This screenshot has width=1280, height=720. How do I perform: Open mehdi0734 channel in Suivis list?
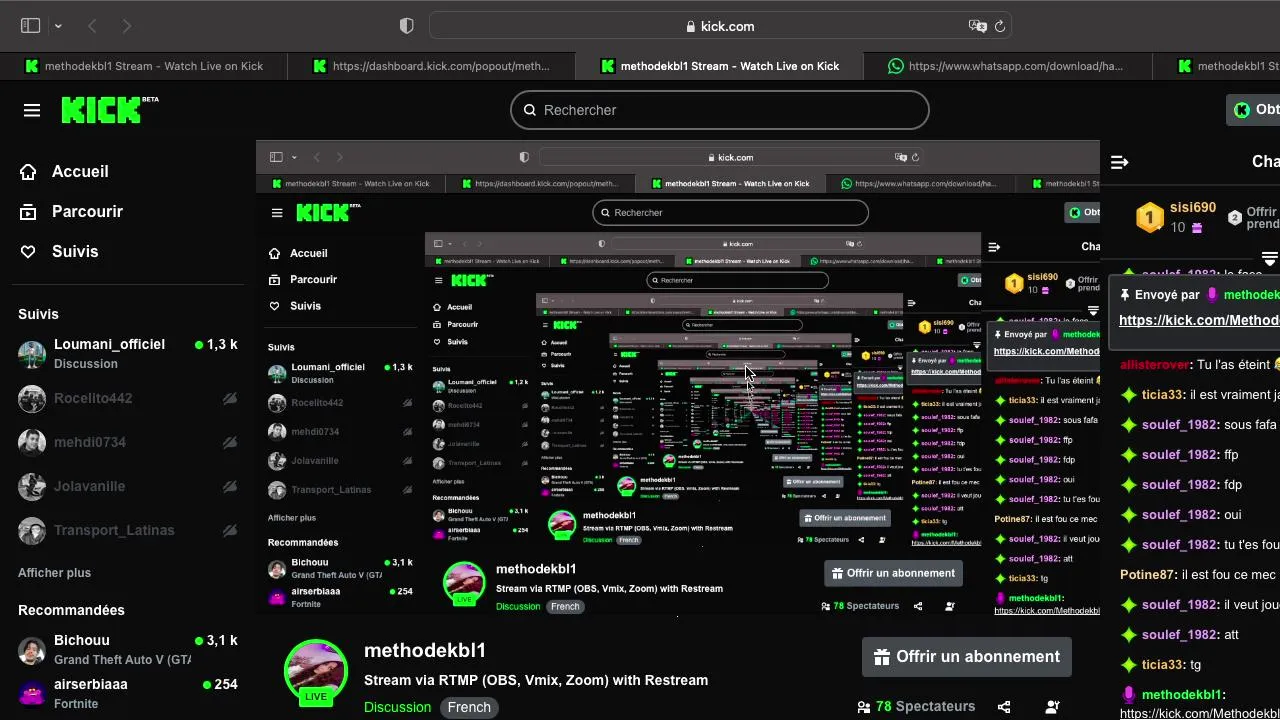click(x=128, y=442)
